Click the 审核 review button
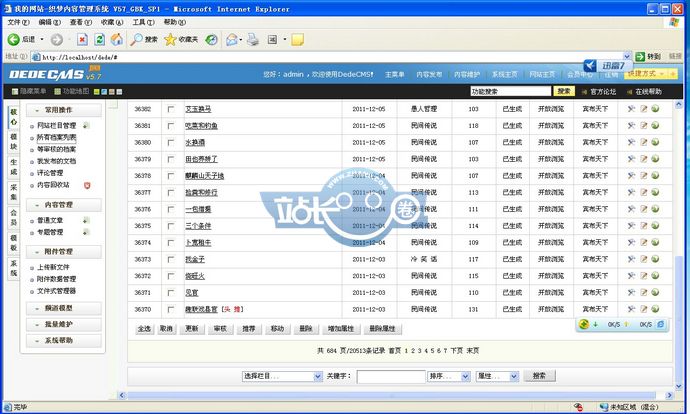Viewport: 690px width, 414px height. click(x=220, y=329)
